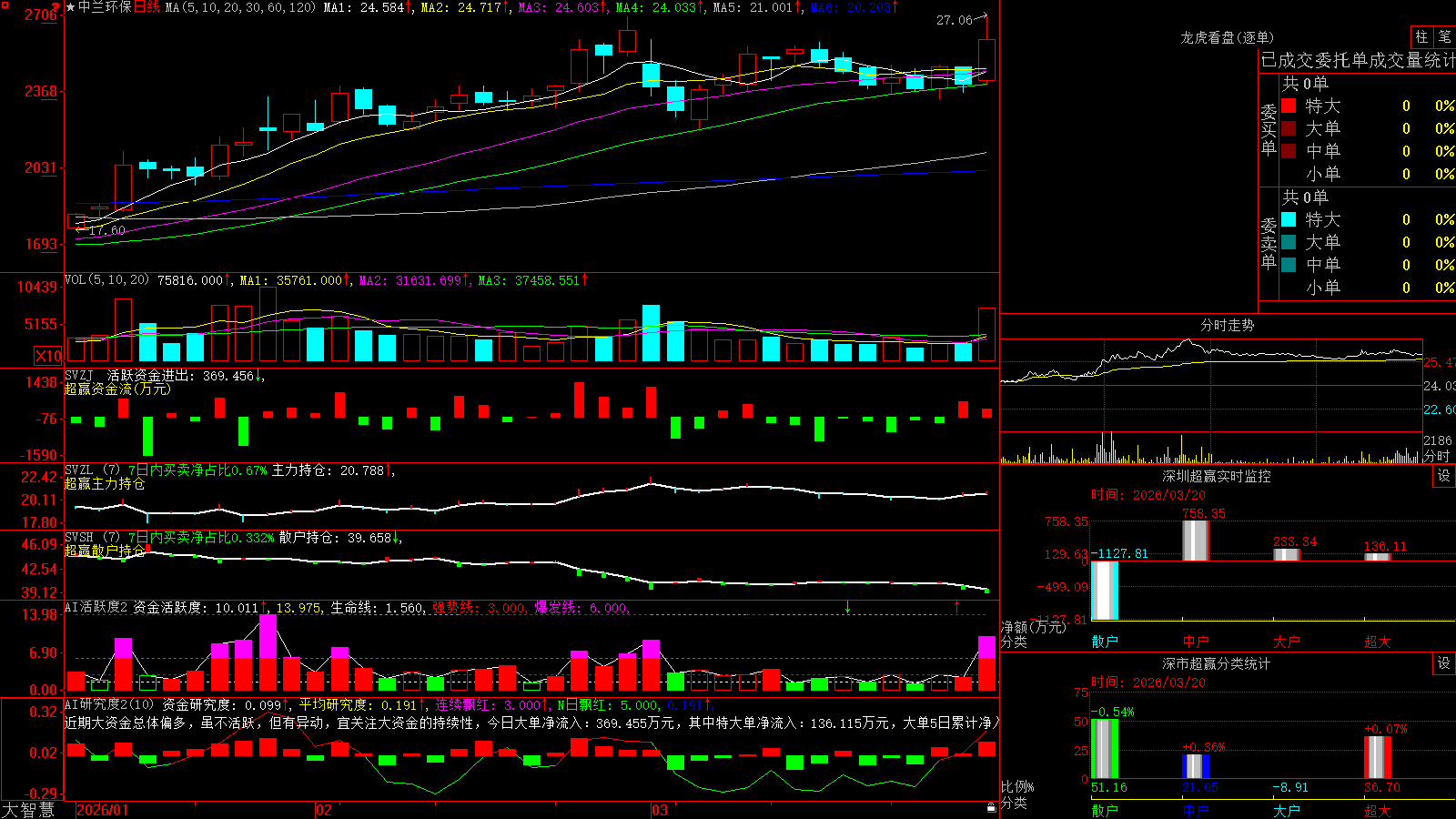Click the 深圳超赢实时监控 panel title
Screen dimensions: 1456x819
pos(1216,476)
